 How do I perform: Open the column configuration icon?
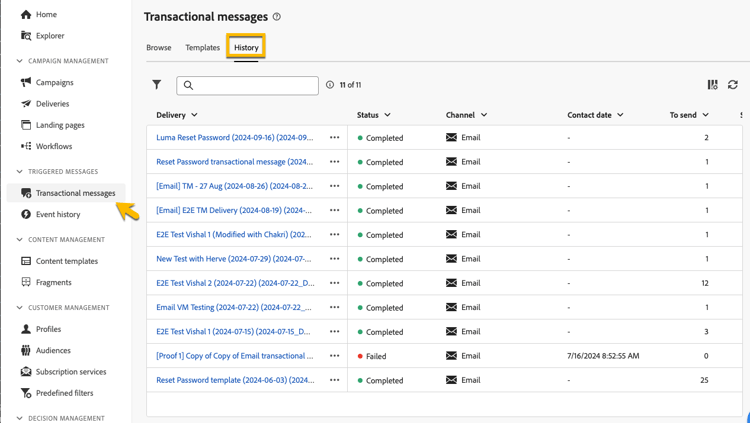click(712, 85)
